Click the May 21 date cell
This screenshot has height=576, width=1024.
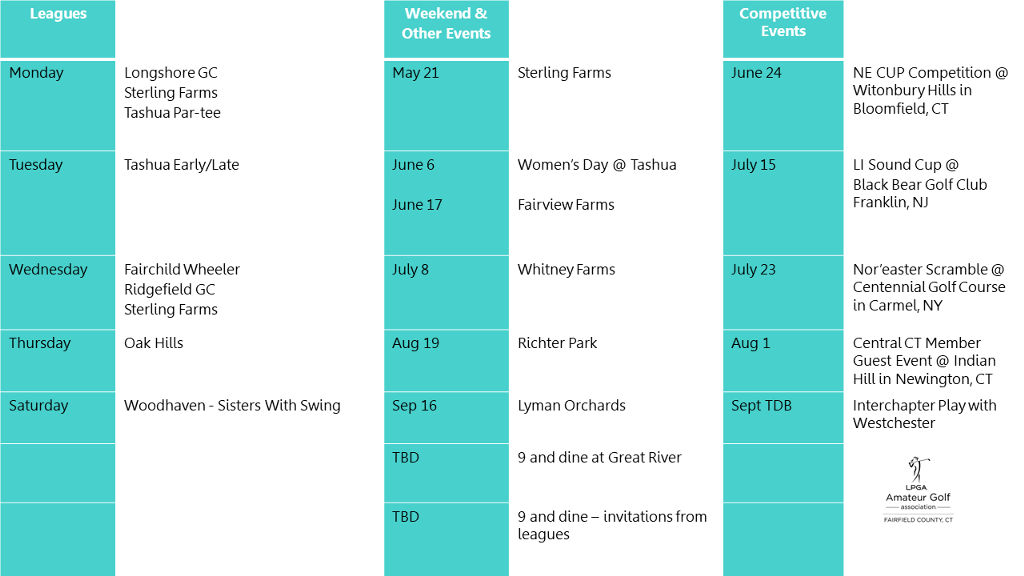(446, 105)
